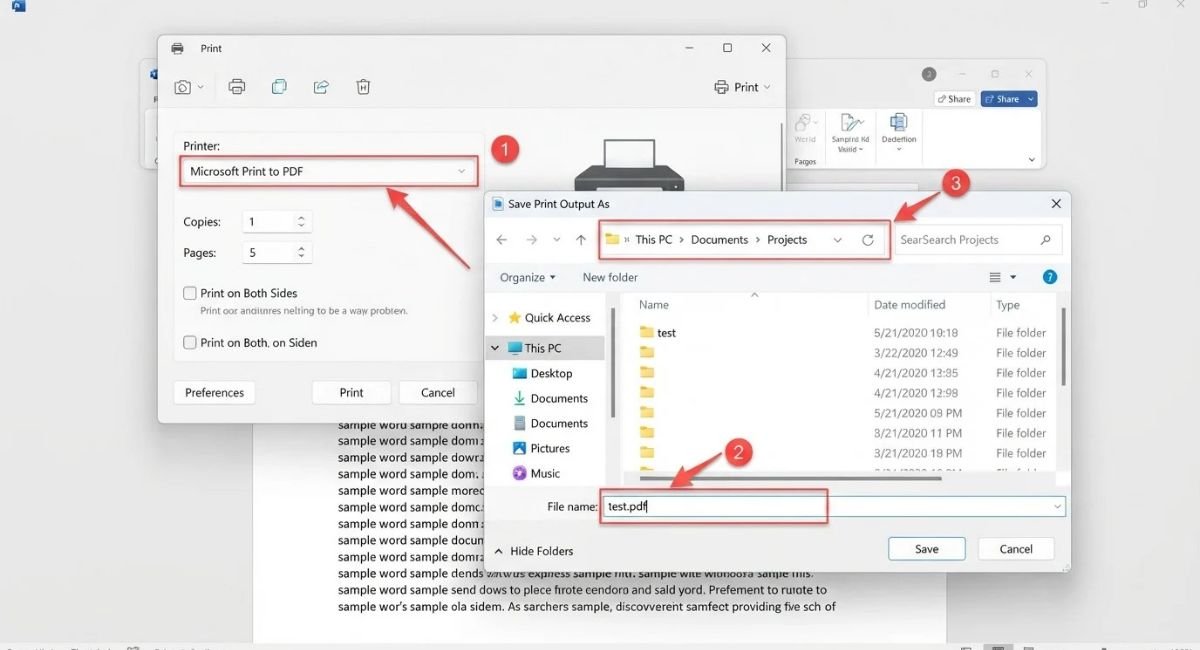The width and height of the screenshot is (1200, 650).
Task: Click 'Documents' in the address breadcrumb
Action: 720,240
